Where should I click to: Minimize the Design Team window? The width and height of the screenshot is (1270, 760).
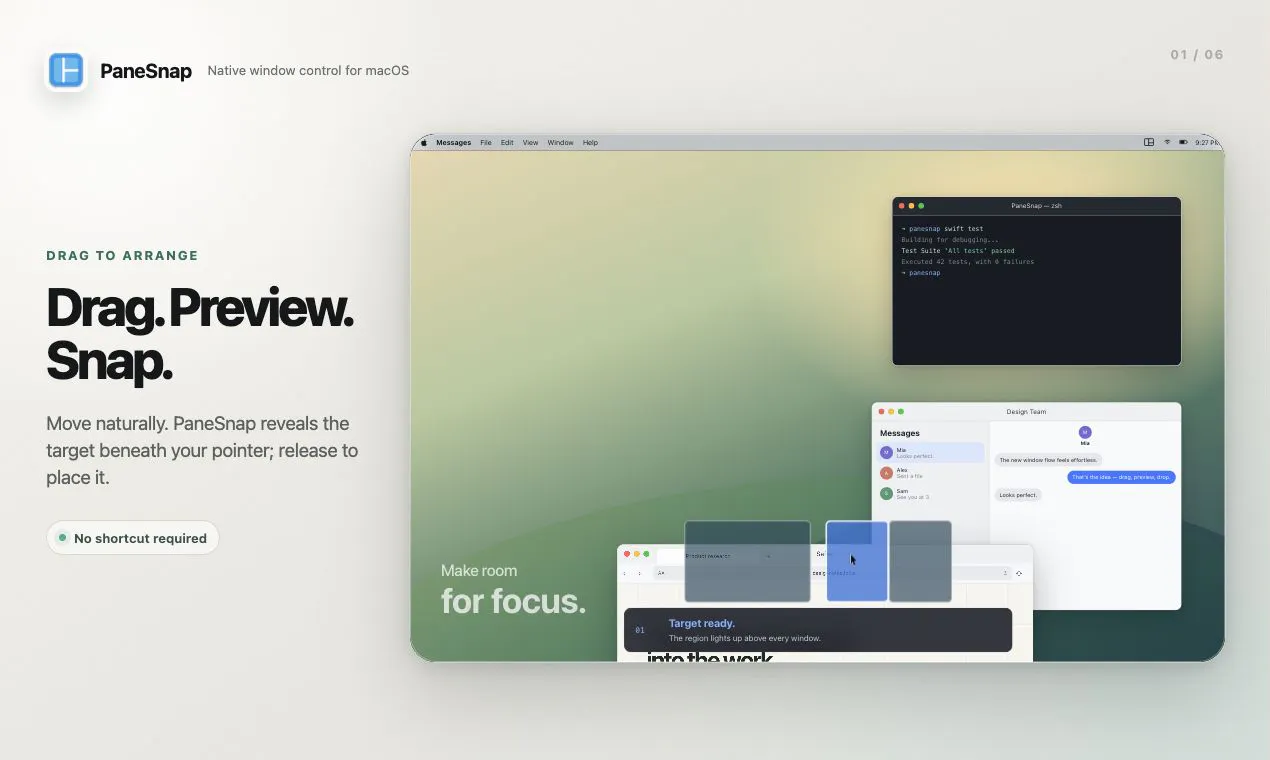pyautogui.click(x=891, y=412)
